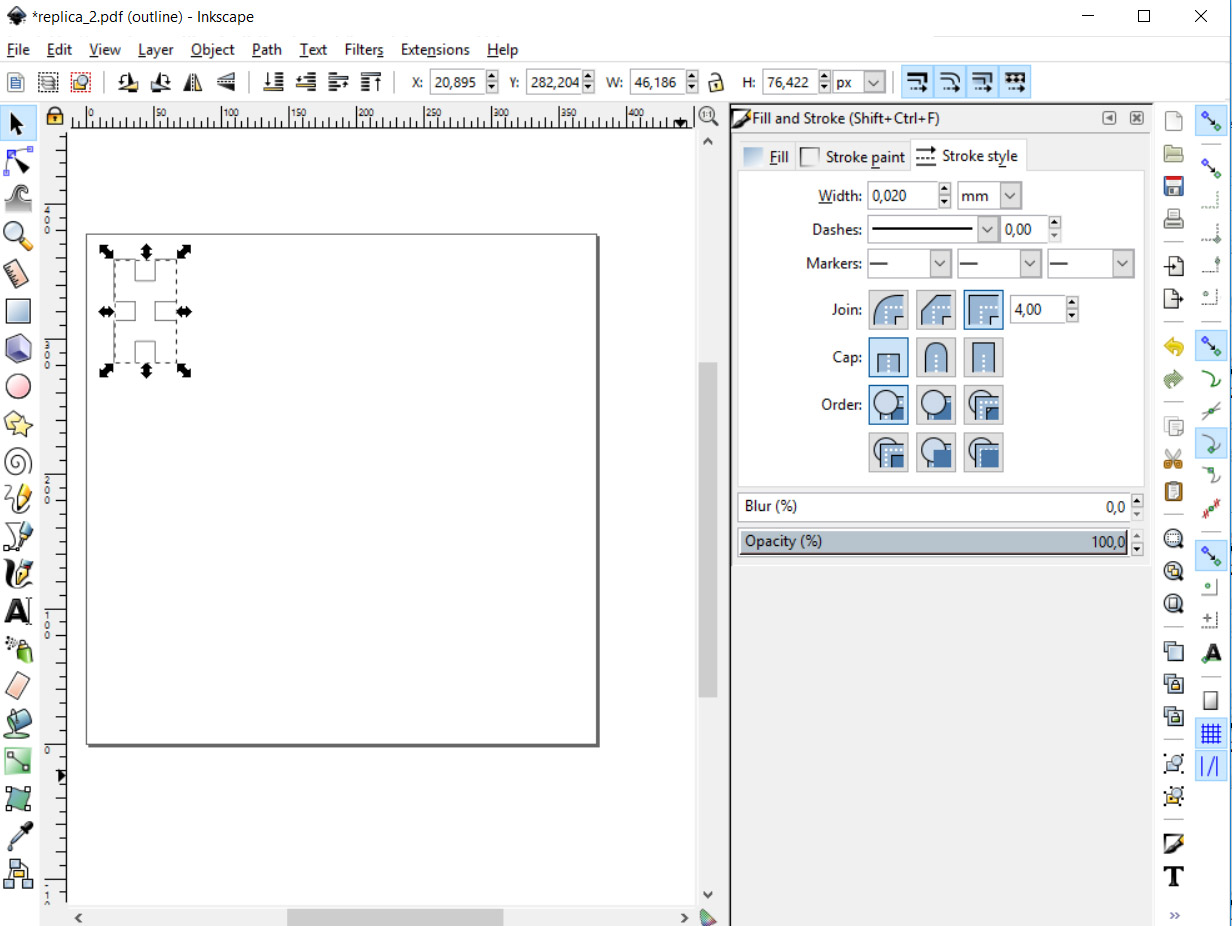Switch to Stroke style tab
Screen dimensions: 1232x926
(x=968, y=156)
